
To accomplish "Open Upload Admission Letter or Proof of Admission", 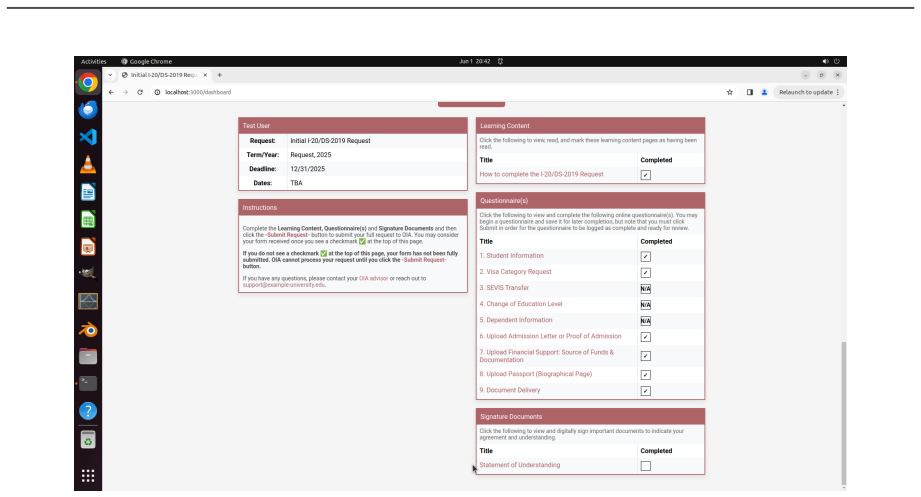I will [550, 337].
